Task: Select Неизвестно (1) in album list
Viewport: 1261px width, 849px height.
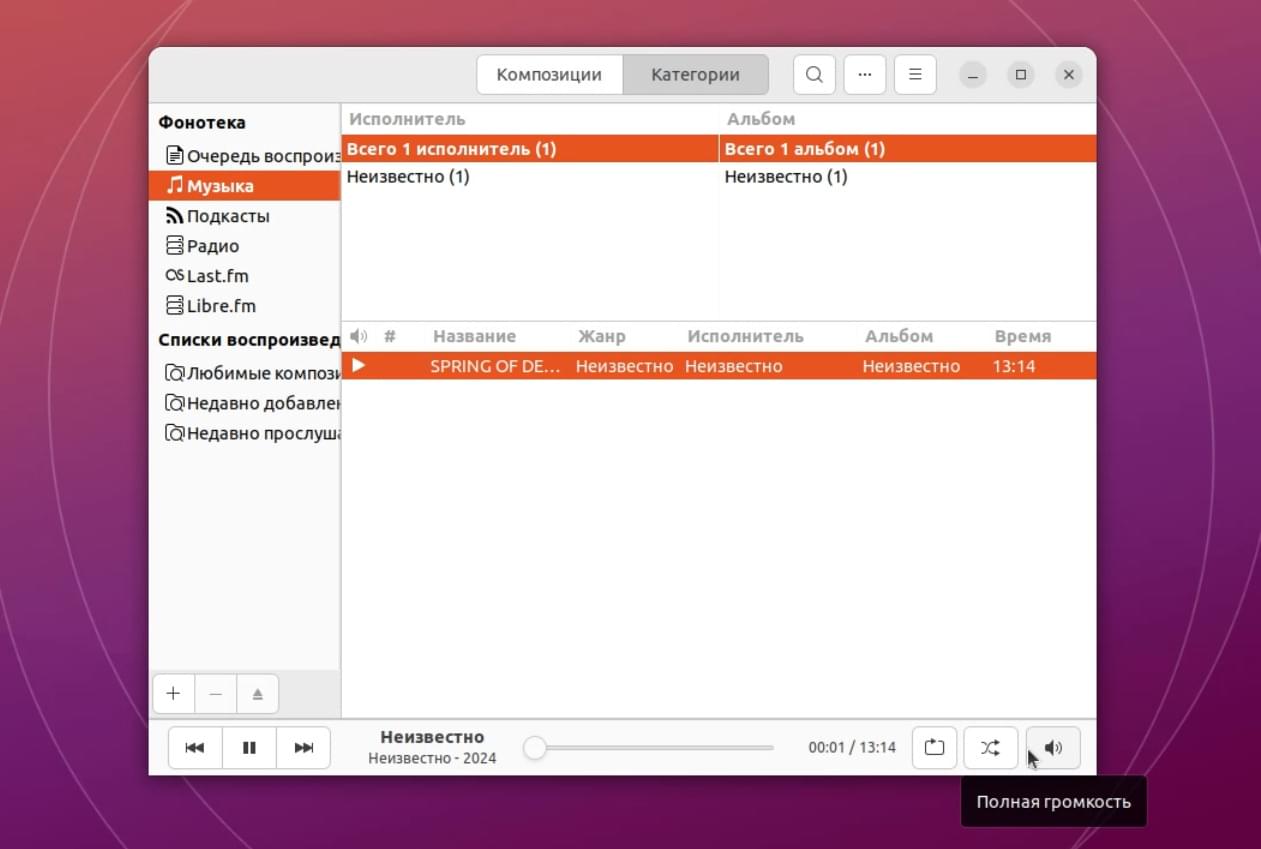Action: (x=908, y=177)
